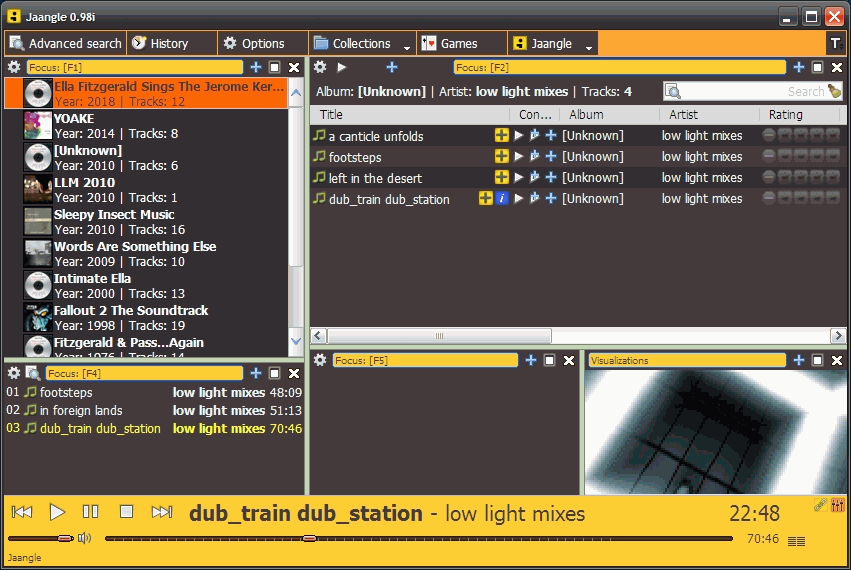851x570 pixels.
Task: Select playlist item 03 dub_train dub_station
Action: (154, 428)
